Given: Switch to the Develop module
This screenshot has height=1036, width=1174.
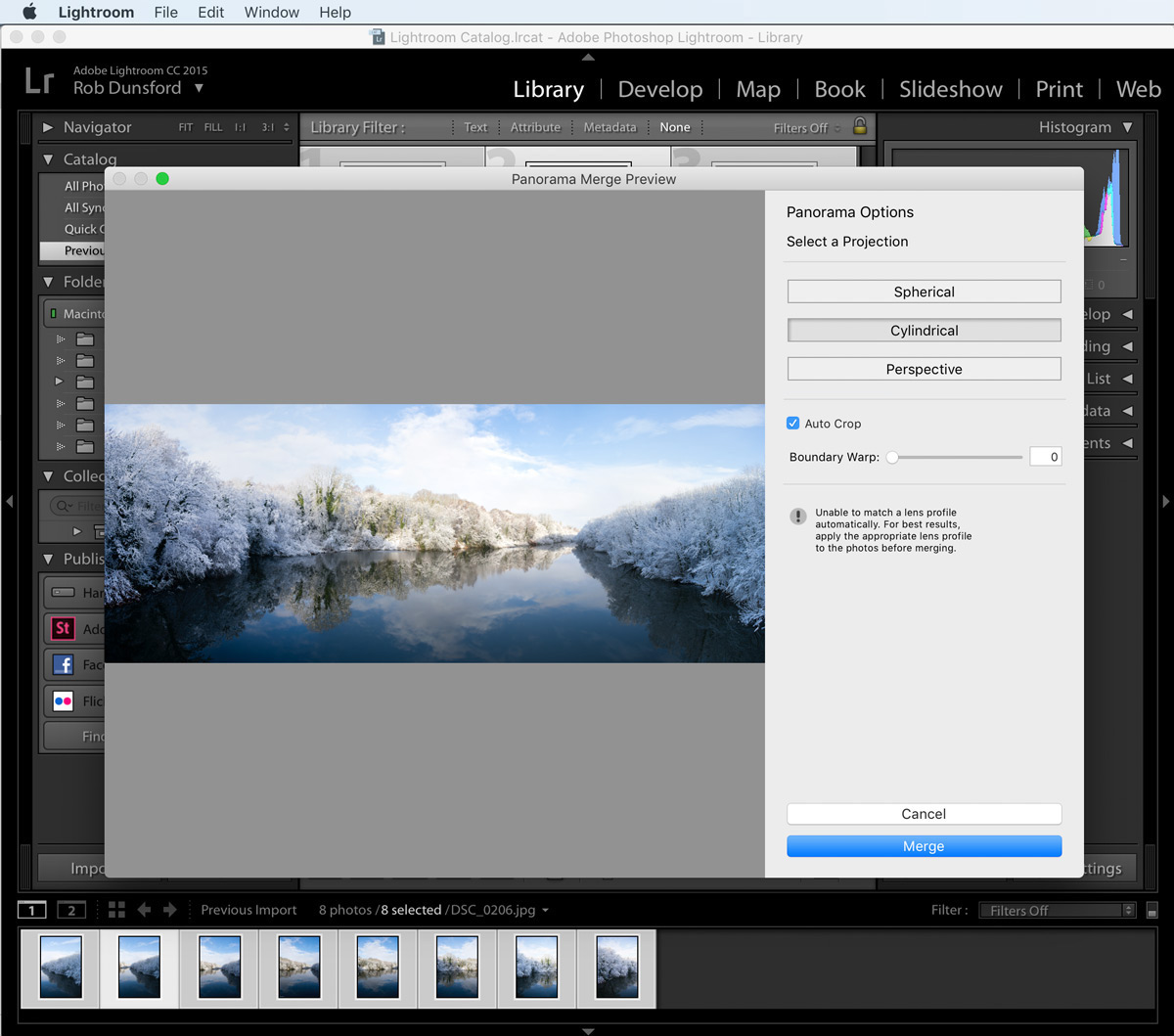Looking at the screenshot, I should coord(660,89).
